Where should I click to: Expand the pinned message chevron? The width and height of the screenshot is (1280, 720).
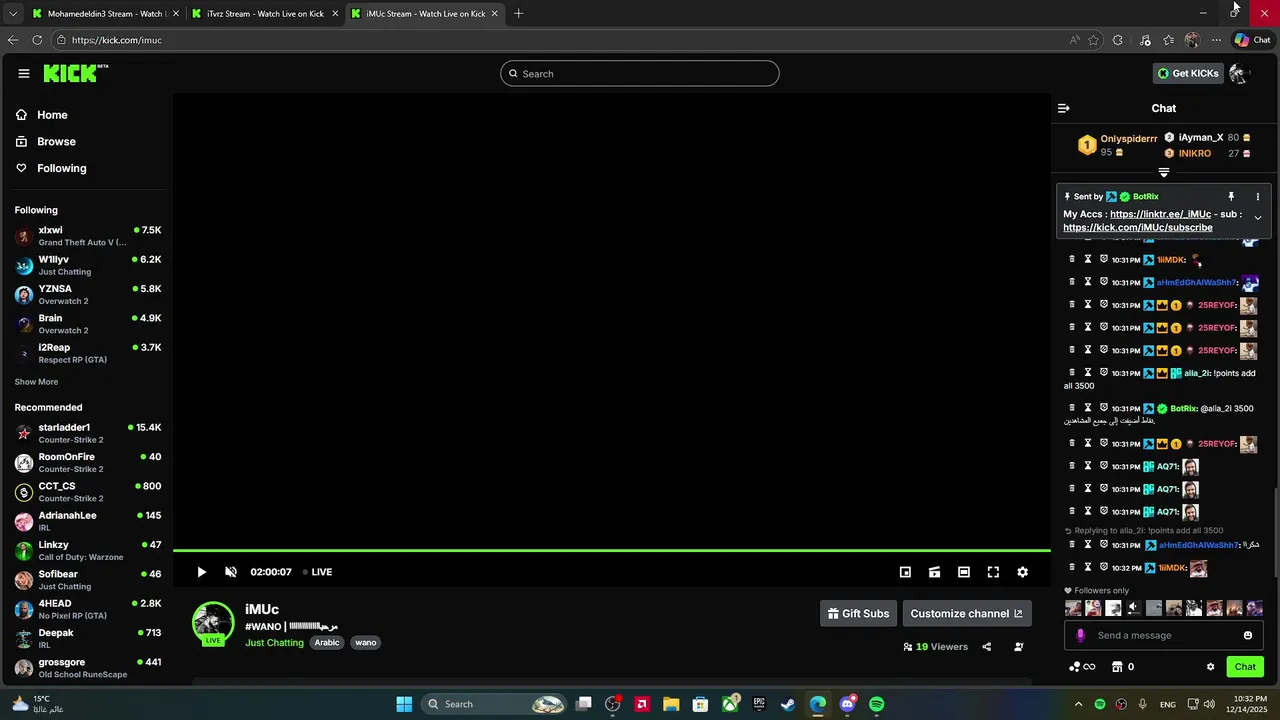point(1258,217)
